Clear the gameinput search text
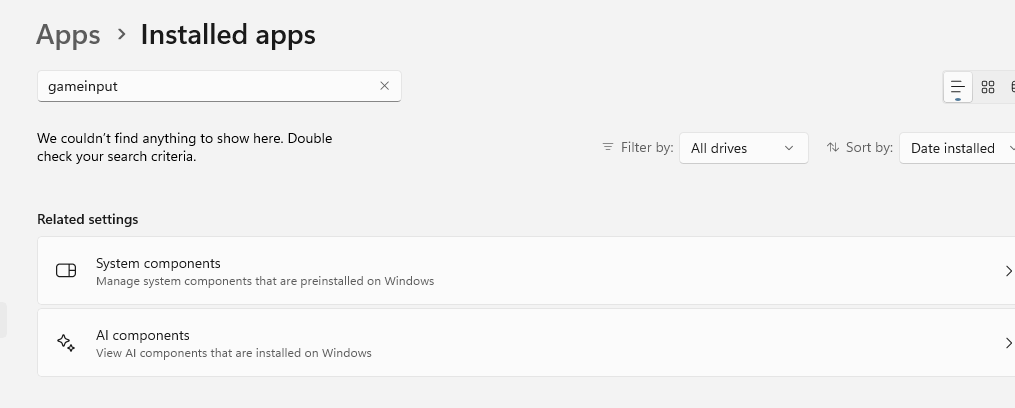This screenshot has height=408, width=1015. 385,85
